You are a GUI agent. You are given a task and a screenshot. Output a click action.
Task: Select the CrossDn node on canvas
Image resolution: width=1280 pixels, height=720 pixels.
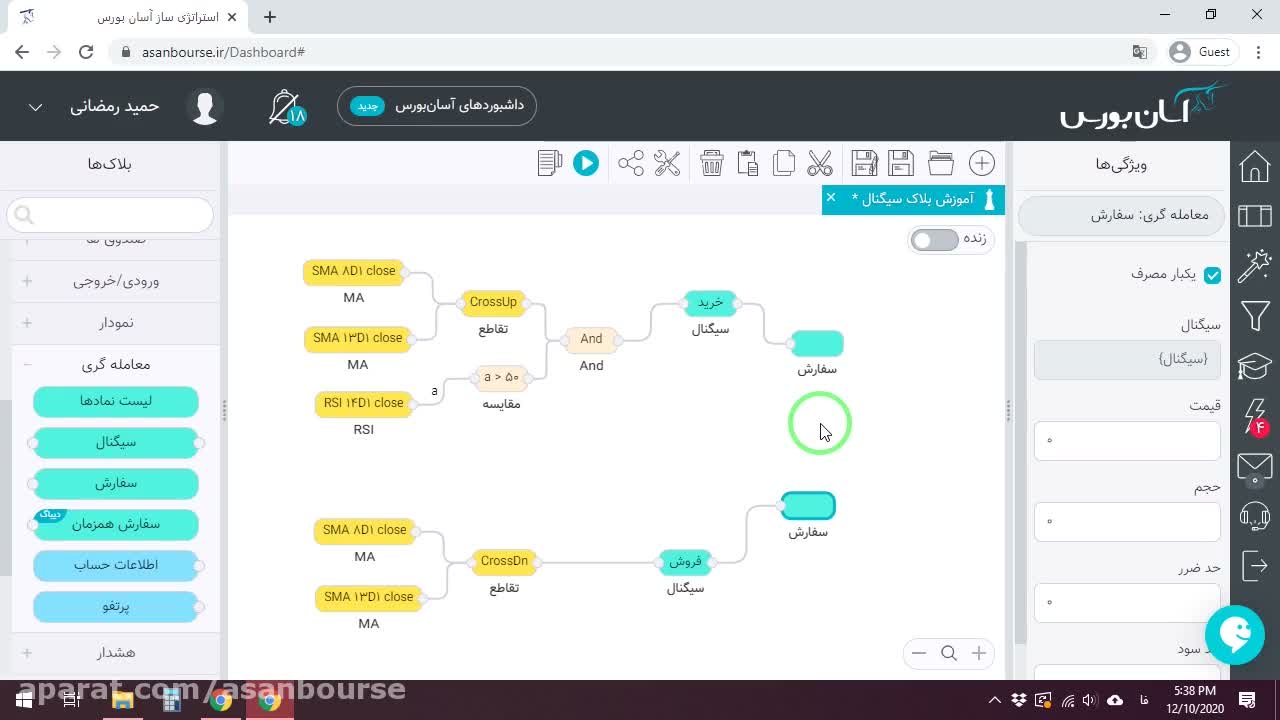pos(504,562)
